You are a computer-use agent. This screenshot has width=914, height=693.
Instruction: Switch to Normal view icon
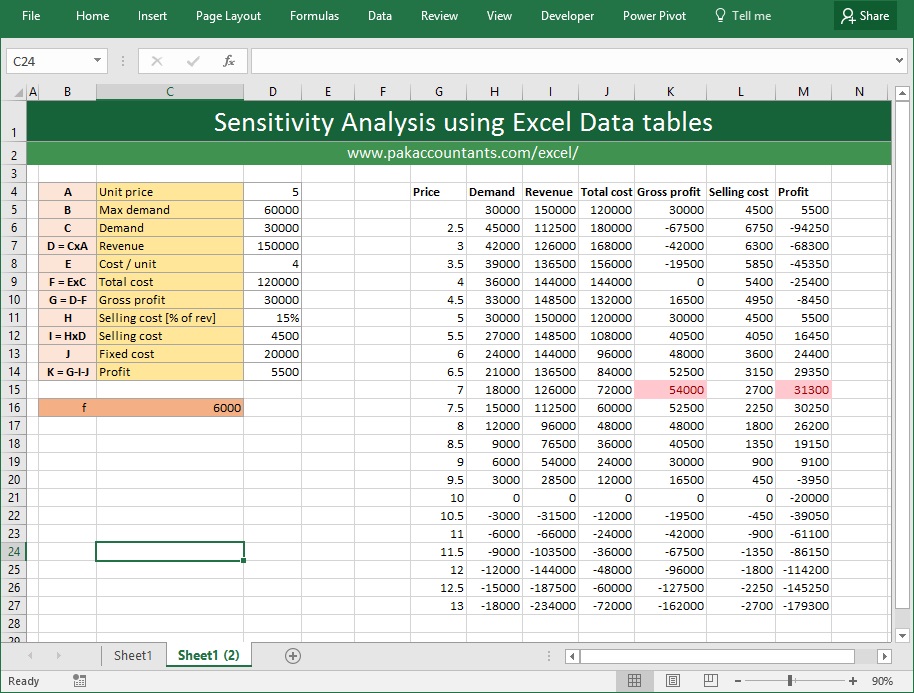(634, 680)
